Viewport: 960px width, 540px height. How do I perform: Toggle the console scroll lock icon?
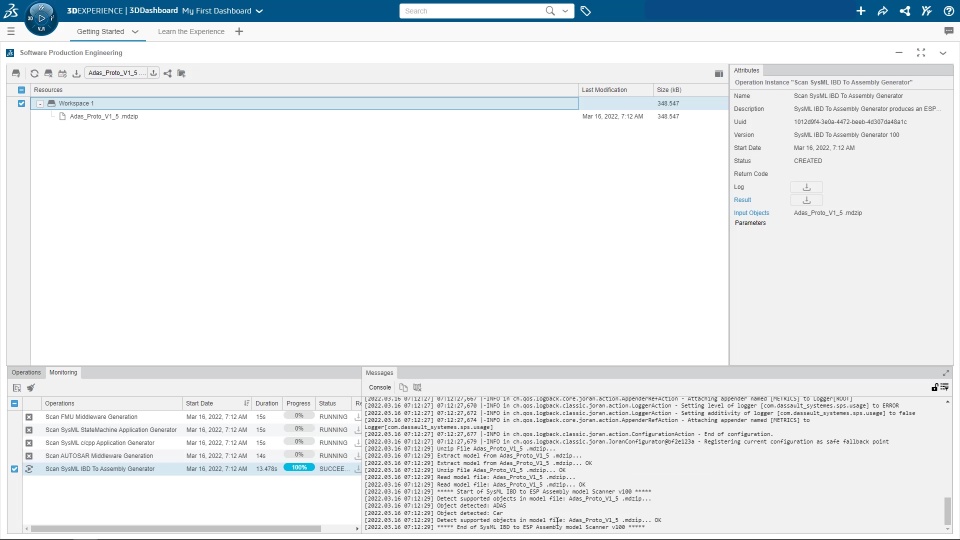coord(935,387)
